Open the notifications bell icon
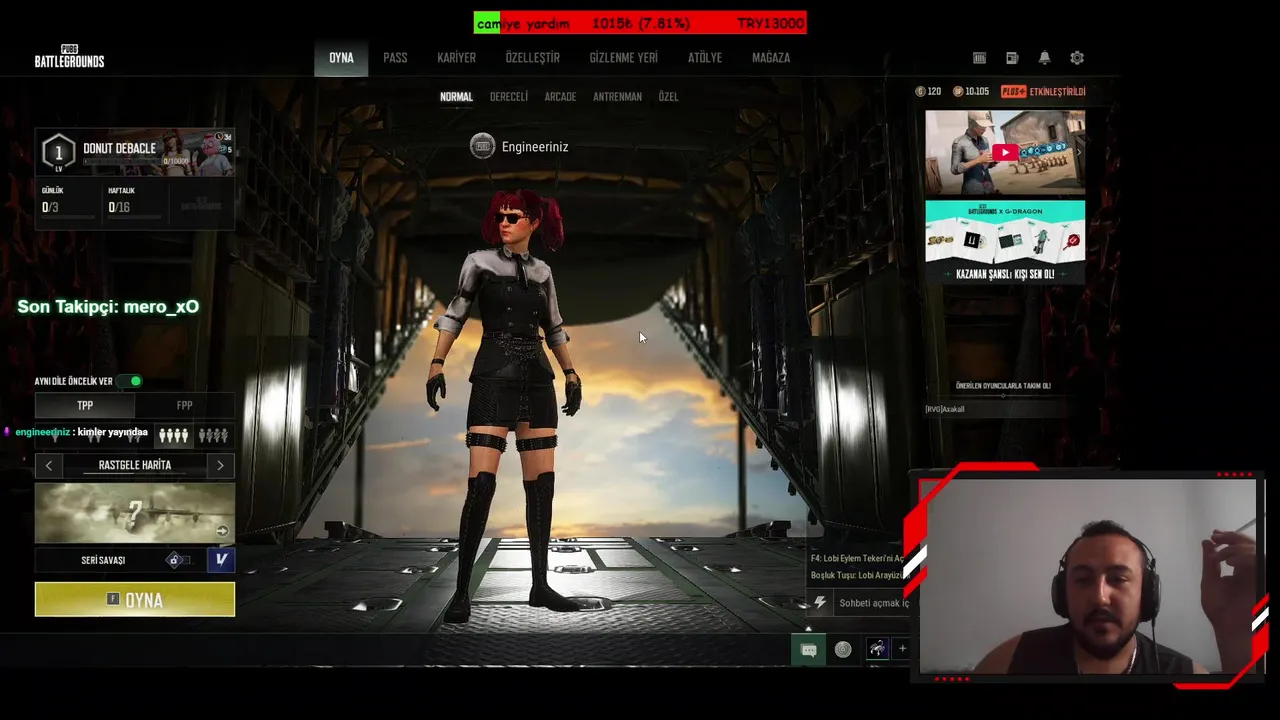Screen dimensions: 1280x720 (1044, 58)
